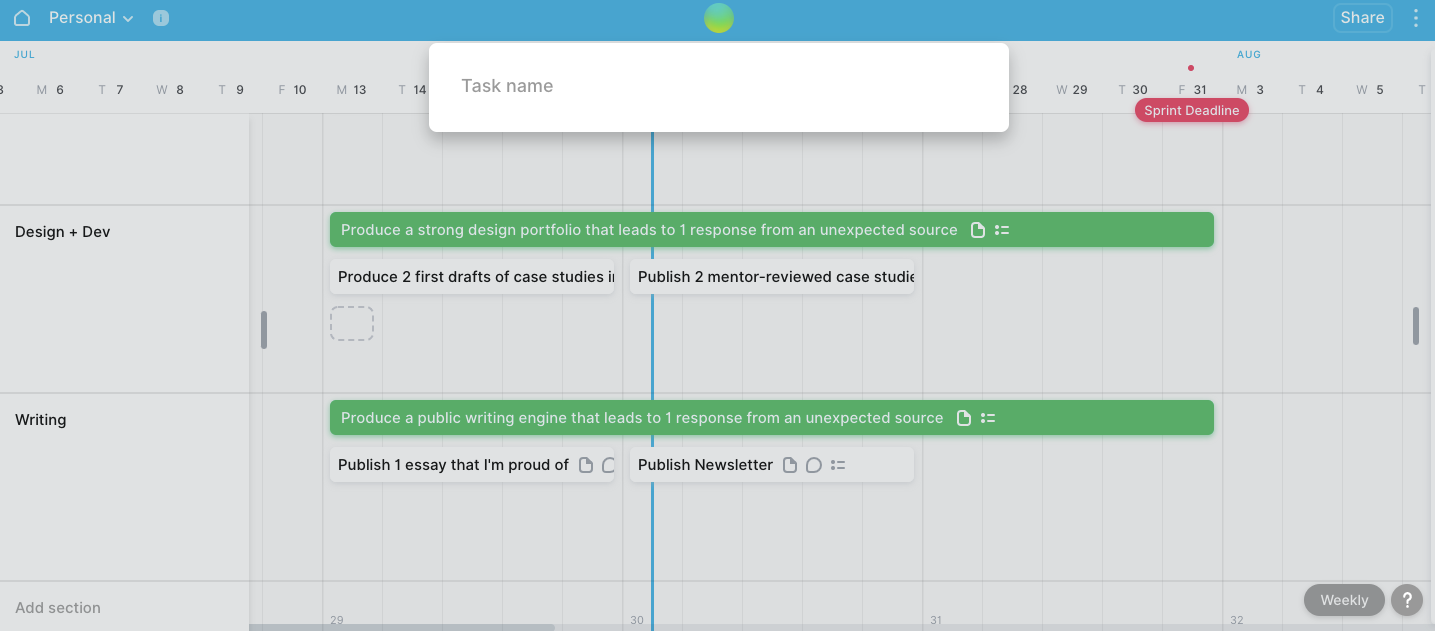Viewport: 1435px width, 631px height.
Task: Open the info icon beside Personal
Action: [161, 18]
